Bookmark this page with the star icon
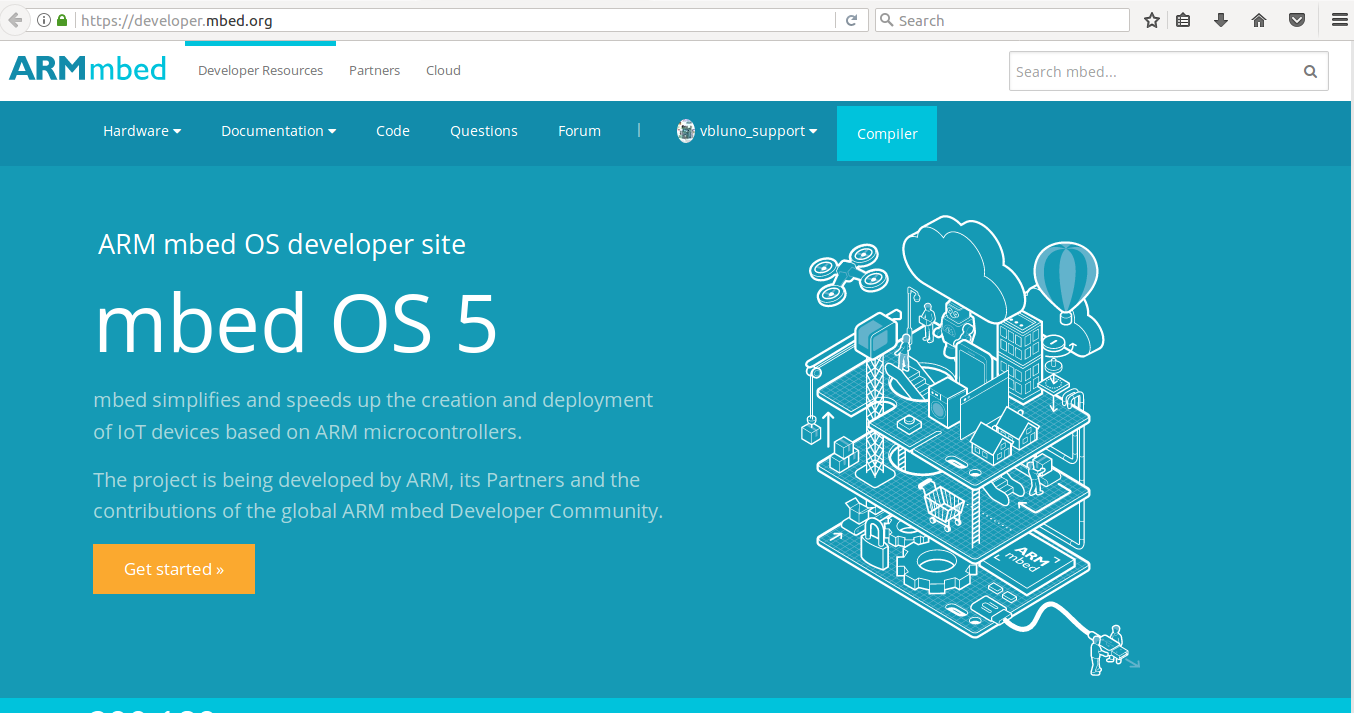 click(1151, 20)
